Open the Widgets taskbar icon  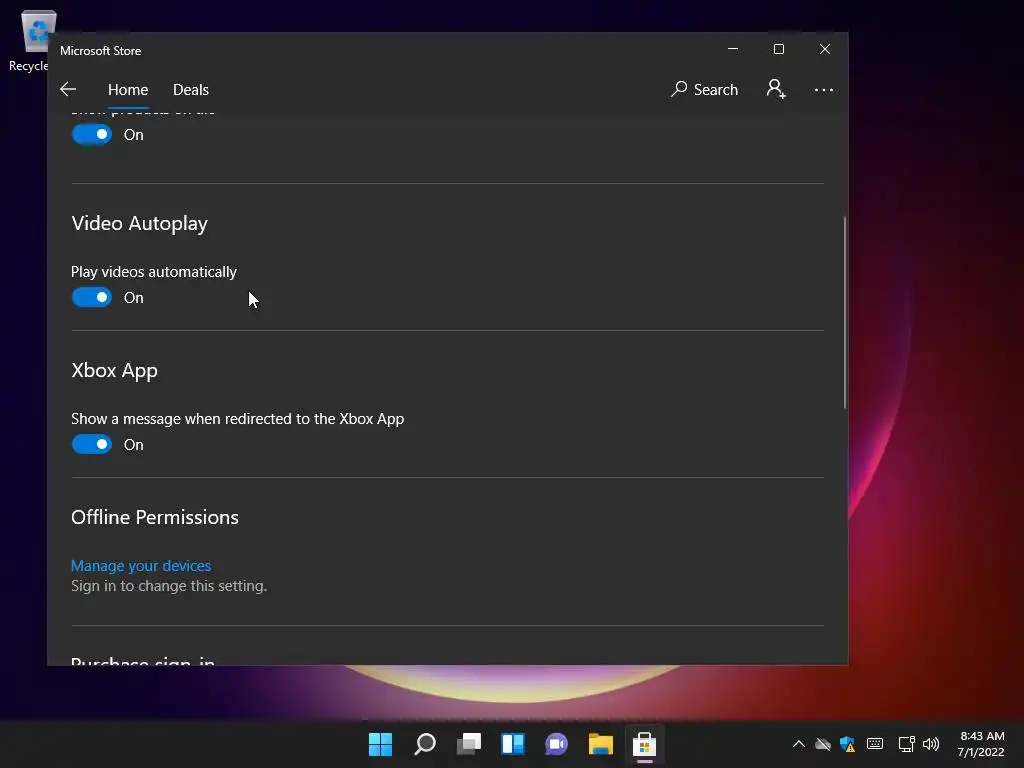click(513, 744)
